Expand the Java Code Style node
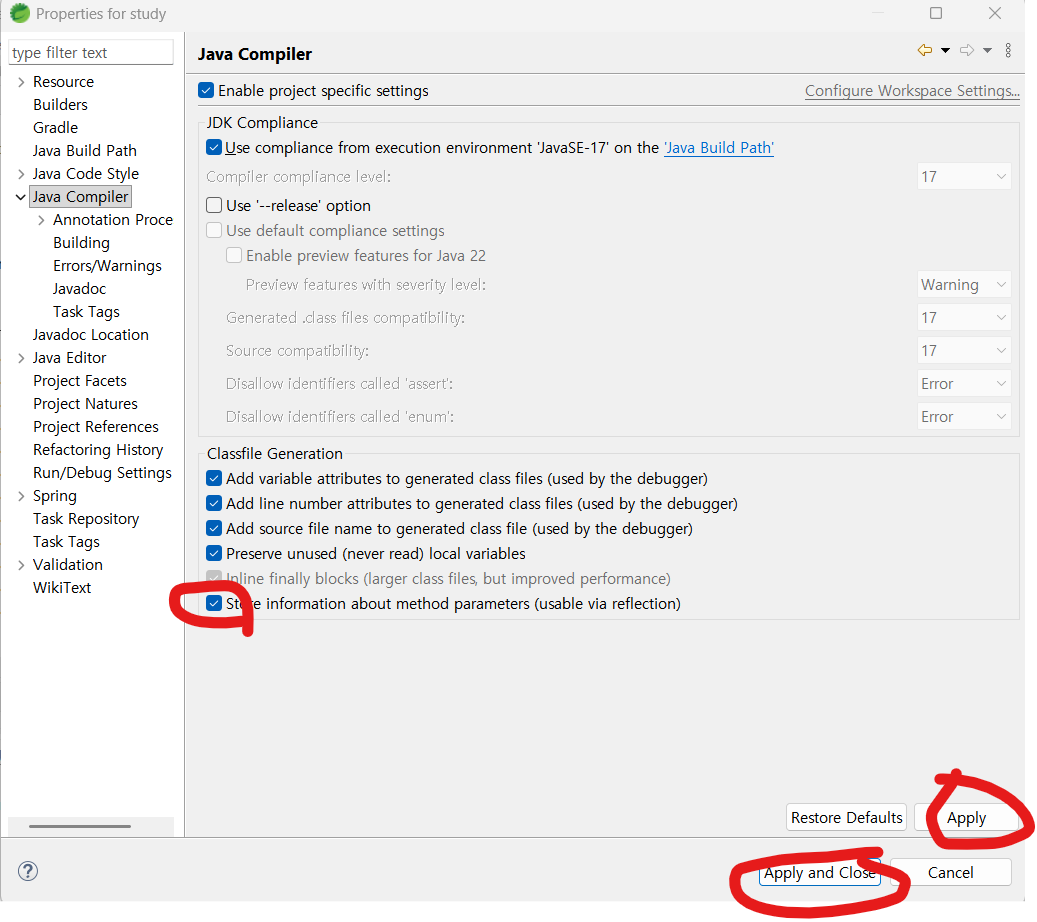 point(21,174)
